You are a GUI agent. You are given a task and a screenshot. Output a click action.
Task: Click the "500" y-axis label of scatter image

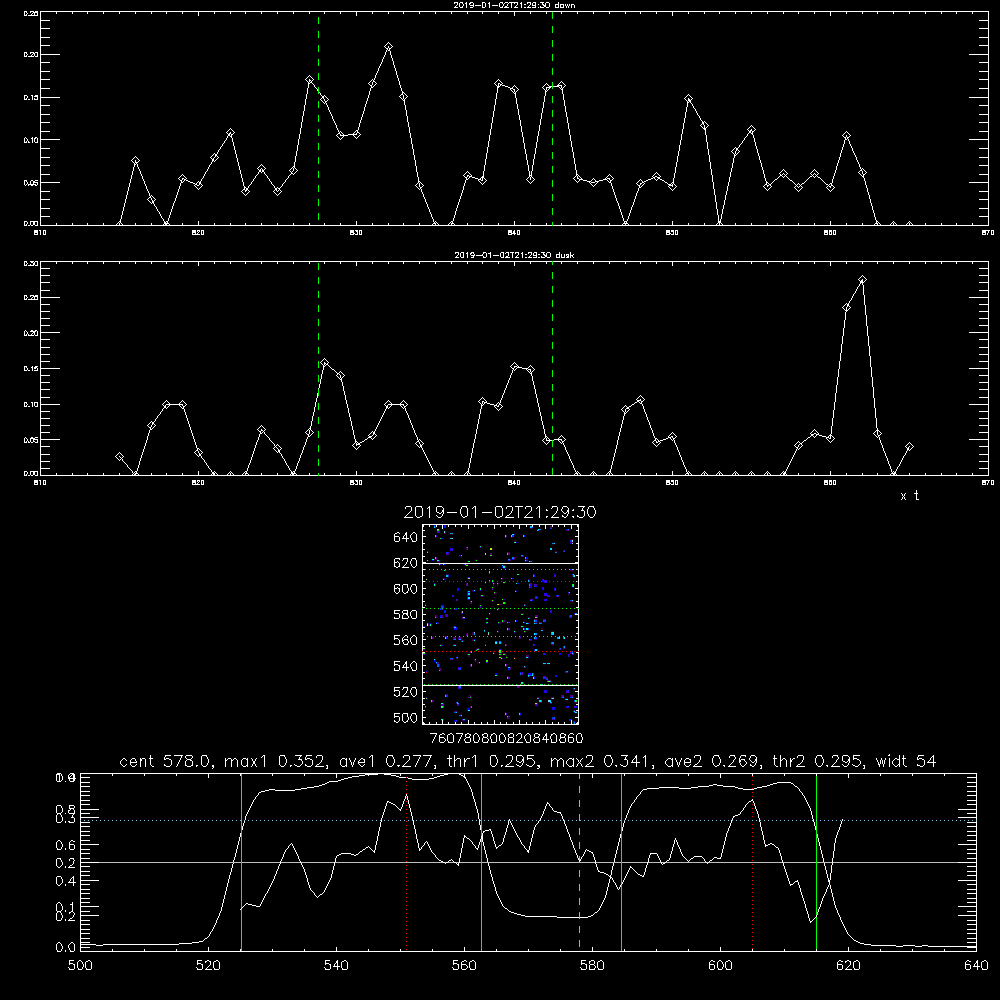pyautogui.click(x=406, y=717)
